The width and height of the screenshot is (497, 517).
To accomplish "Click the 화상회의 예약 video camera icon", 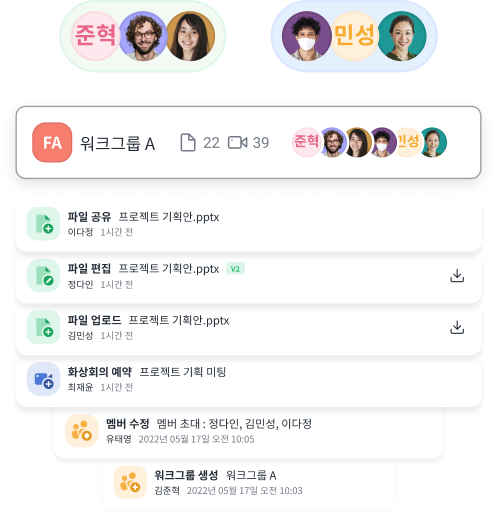I will click(44, 379).
